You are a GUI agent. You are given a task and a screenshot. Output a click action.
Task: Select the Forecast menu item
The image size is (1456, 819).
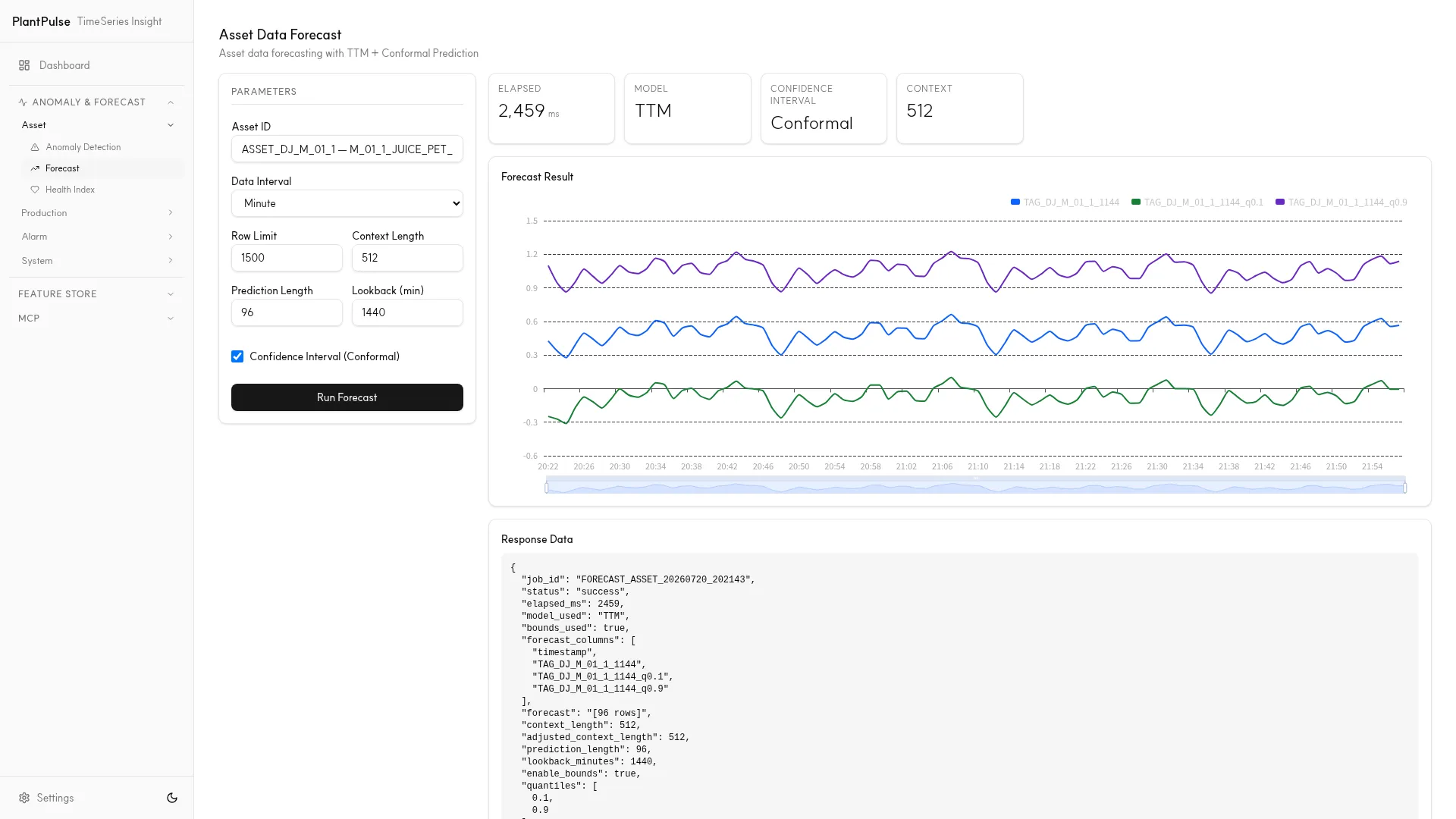point(102,168)
